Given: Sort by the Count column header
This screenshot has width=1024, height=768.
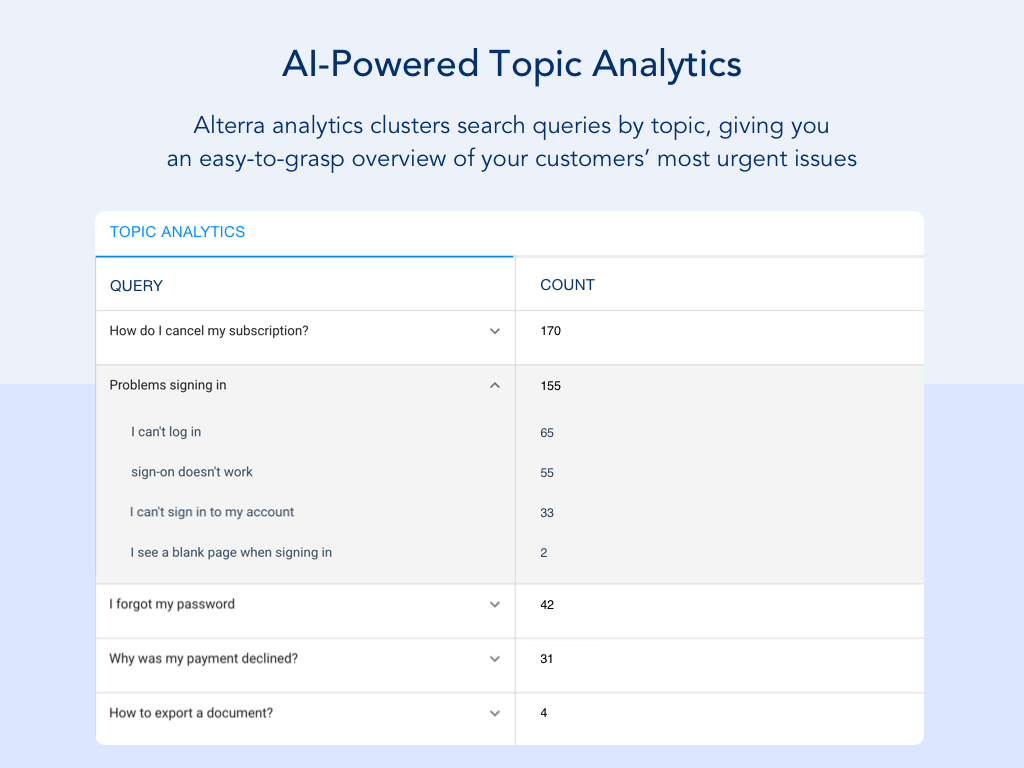Looking at the screenshot, I should [567, 285].
